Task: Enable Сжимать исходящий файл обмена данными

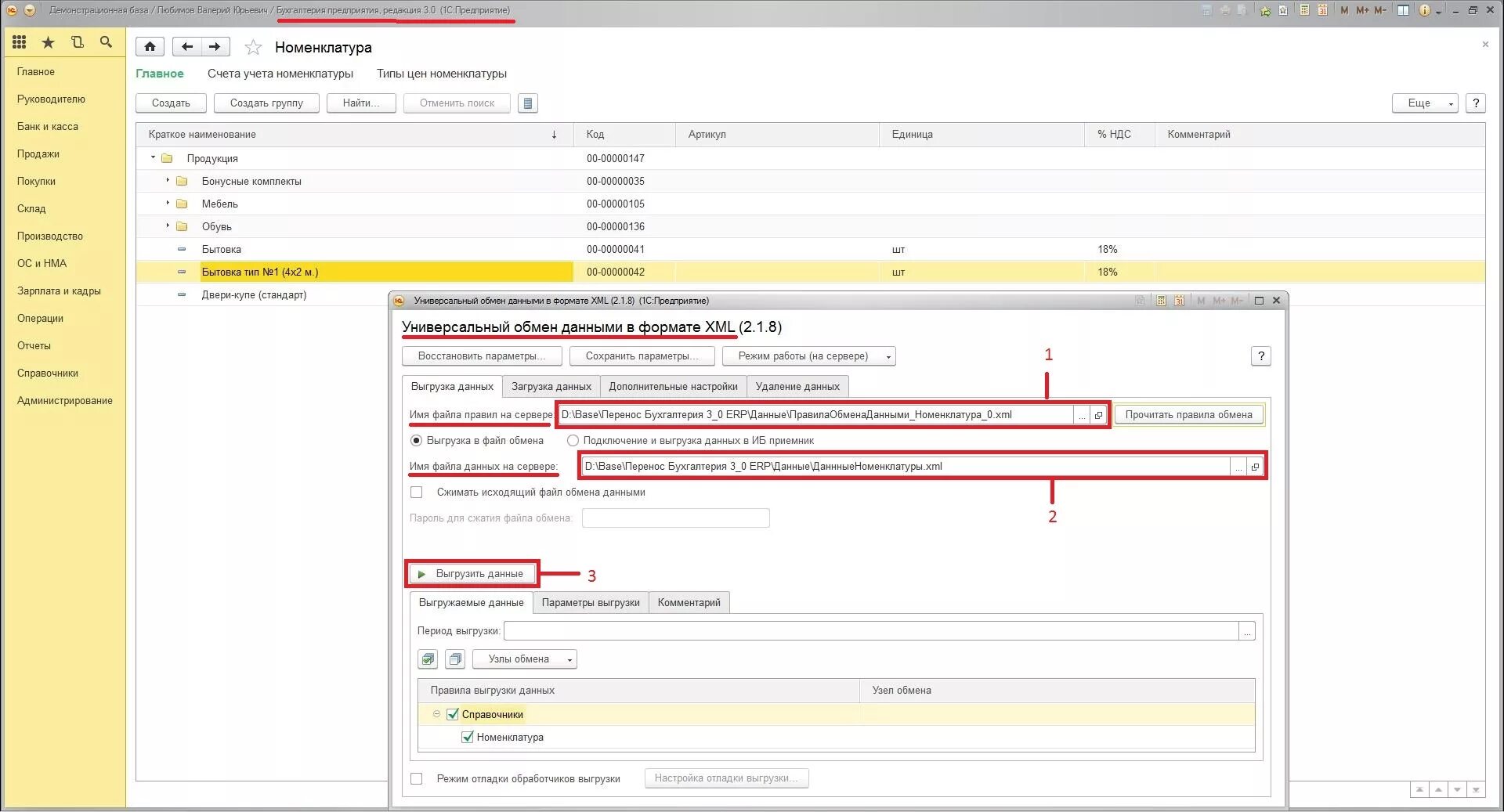Action: (417, 493)
